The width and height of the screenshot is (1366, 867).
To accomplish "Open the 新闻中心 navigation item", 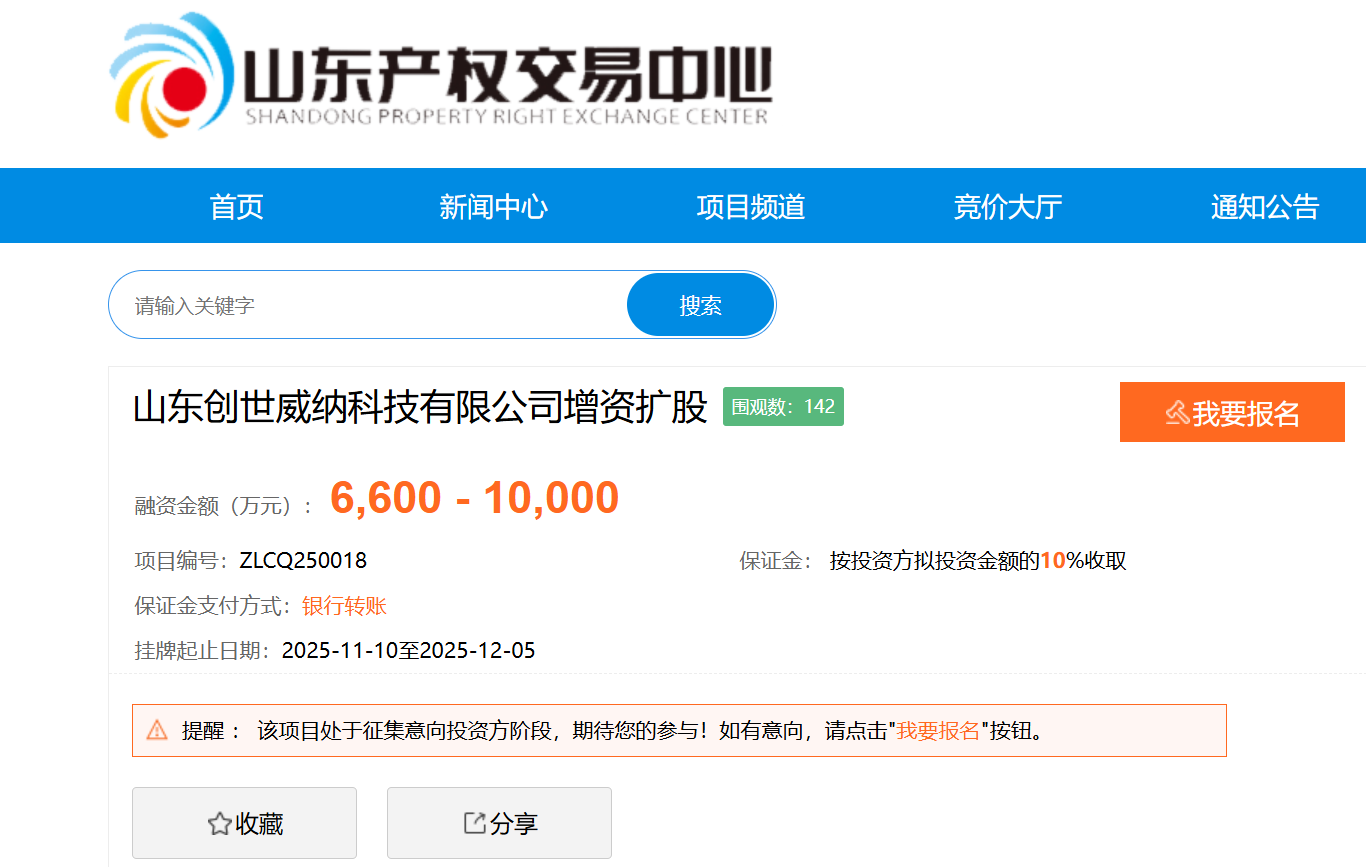I will [493, 207].
